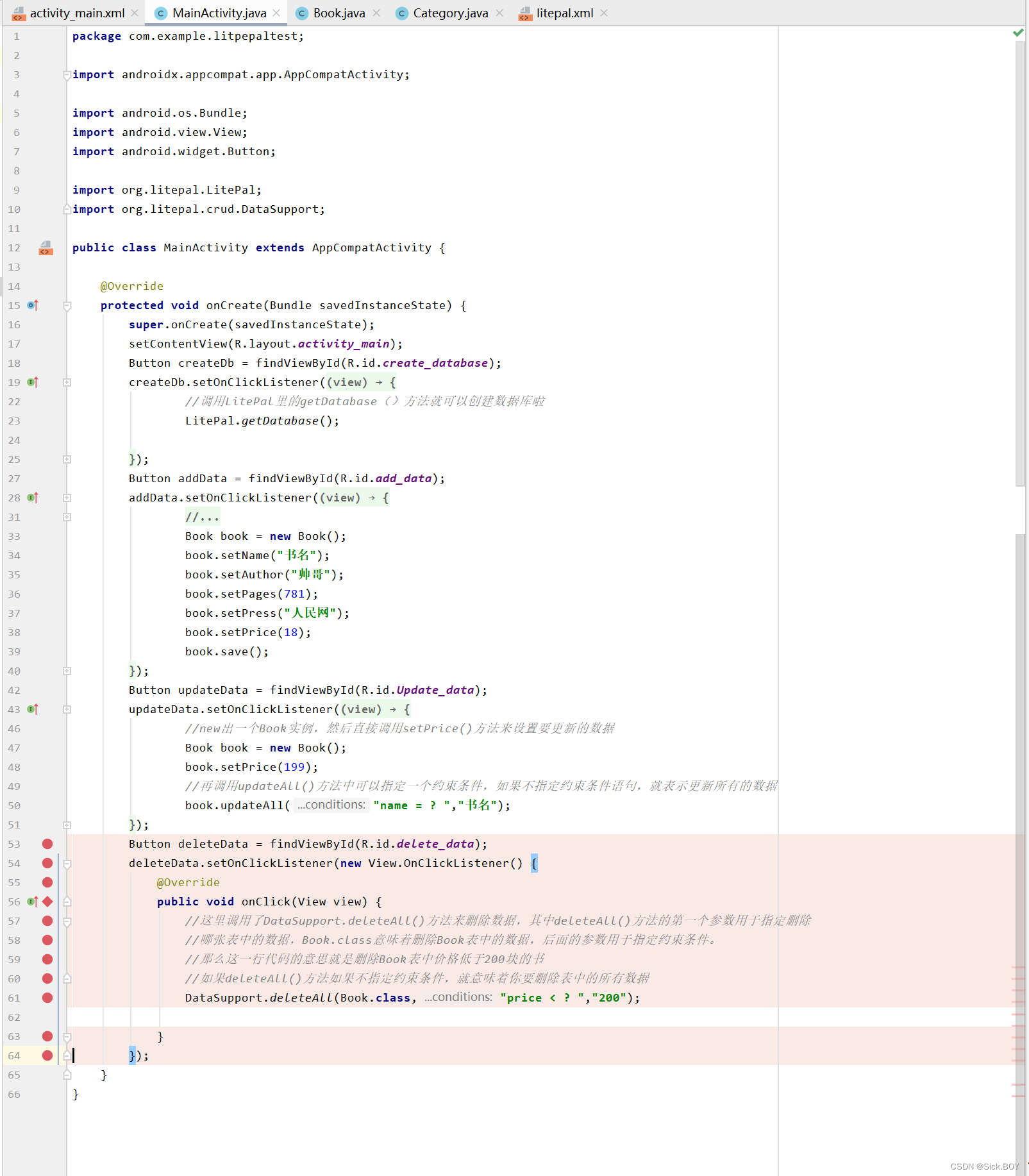Click the book.save() statement
The height and width of the screenshot is (1176, 1029).
[227, 651]
